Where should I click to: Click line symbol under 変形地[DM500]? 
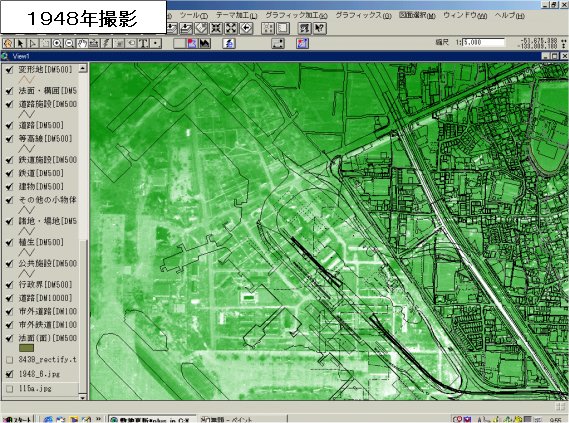pyautogui.click(x=26, y=79)
